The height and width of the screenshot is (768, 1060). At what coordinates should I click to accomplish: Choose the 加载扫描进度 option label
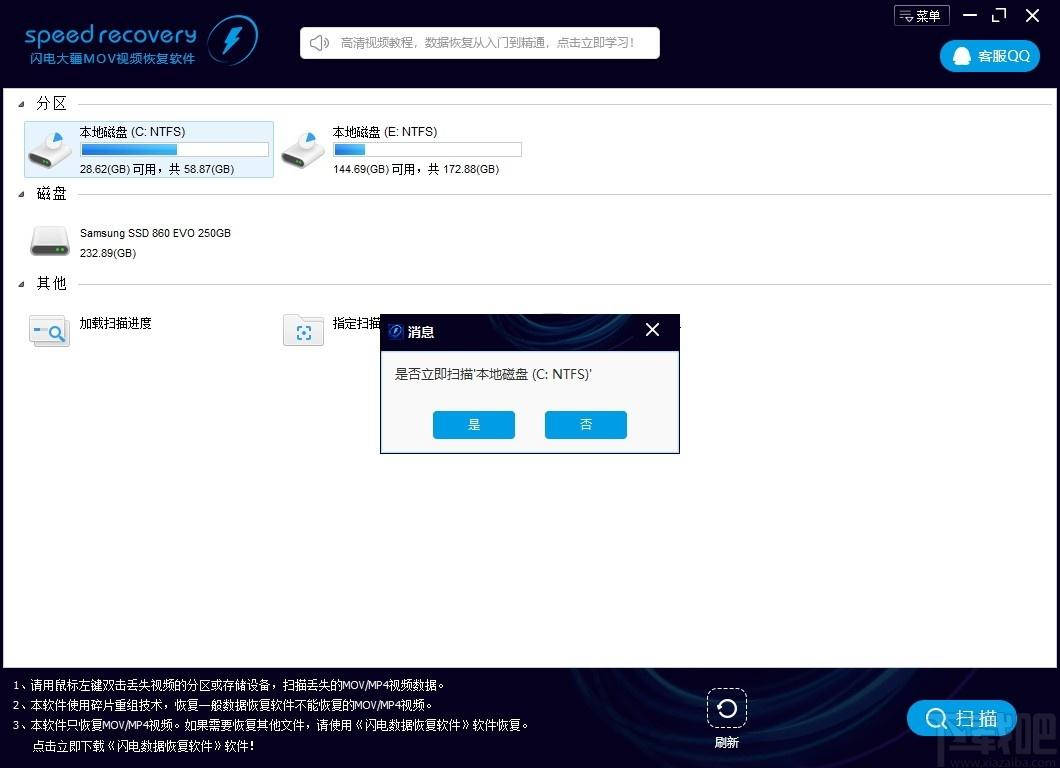116,323
